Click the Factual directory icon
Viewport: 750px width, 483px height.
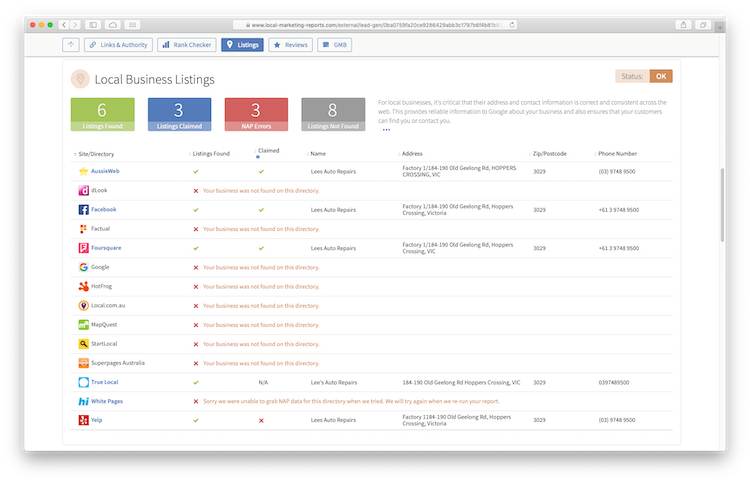(x=83, y=229)
